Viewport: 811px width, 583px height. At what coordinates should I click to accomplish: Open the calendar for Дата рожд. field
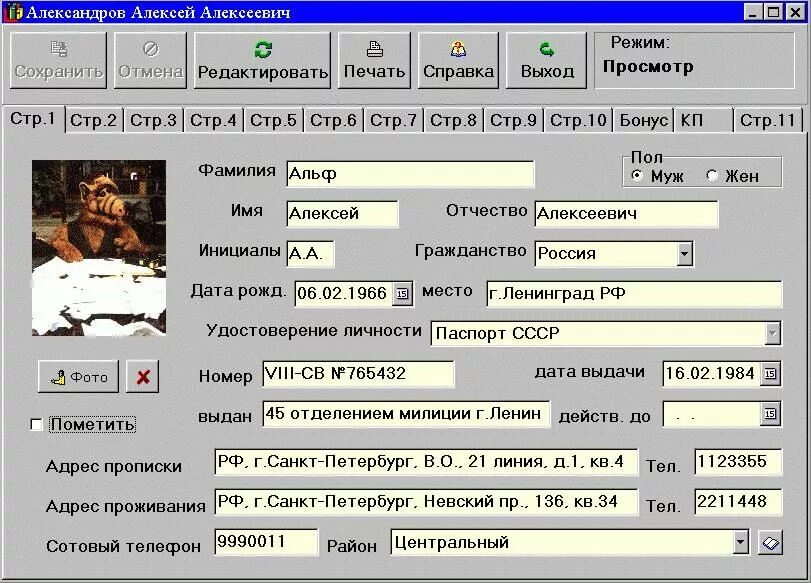click(402, 294)
